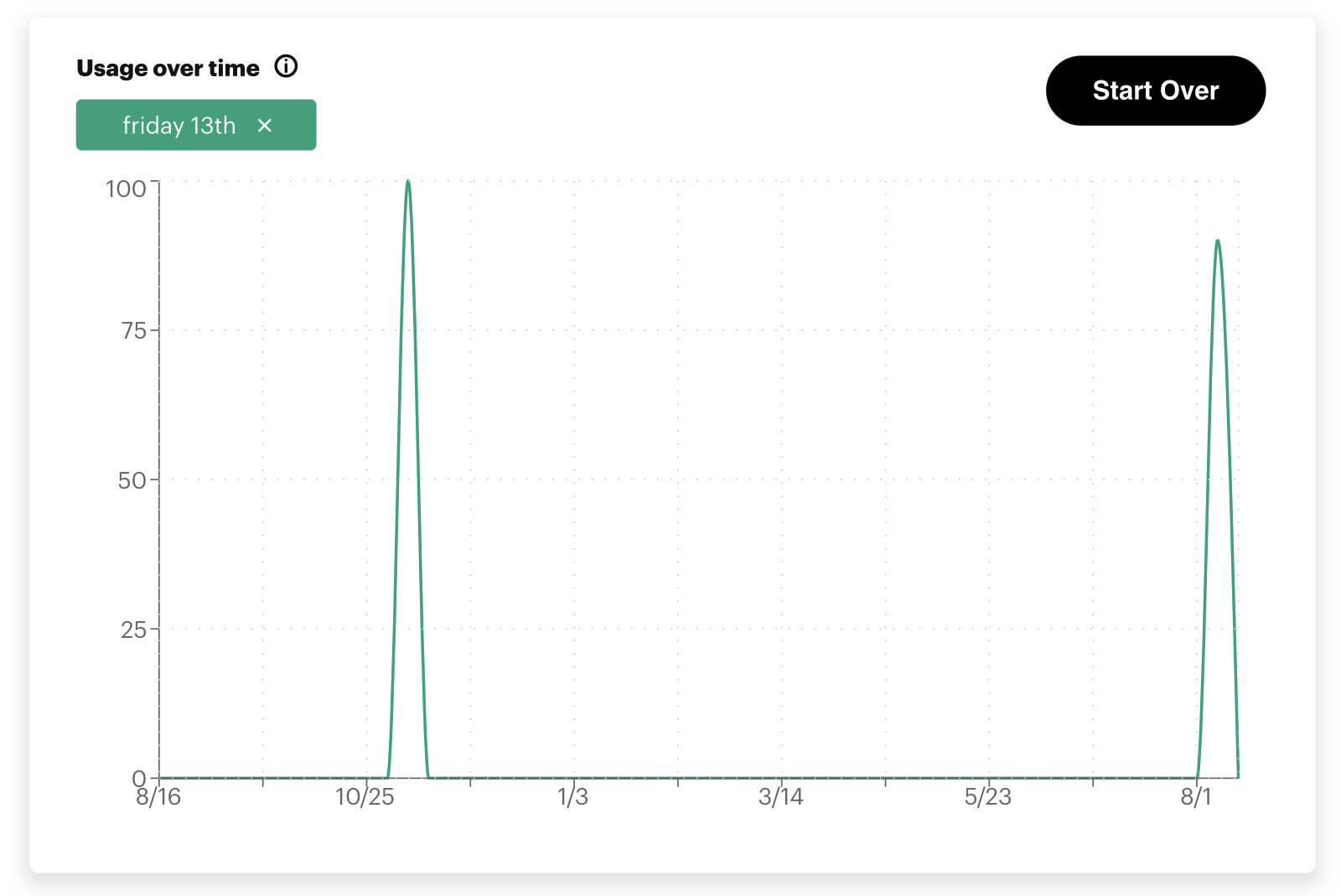The width and height of the screenshot is (1341, 896).
Task: Click the top of the second peak near 8/1
Action: pos(1217,242)
